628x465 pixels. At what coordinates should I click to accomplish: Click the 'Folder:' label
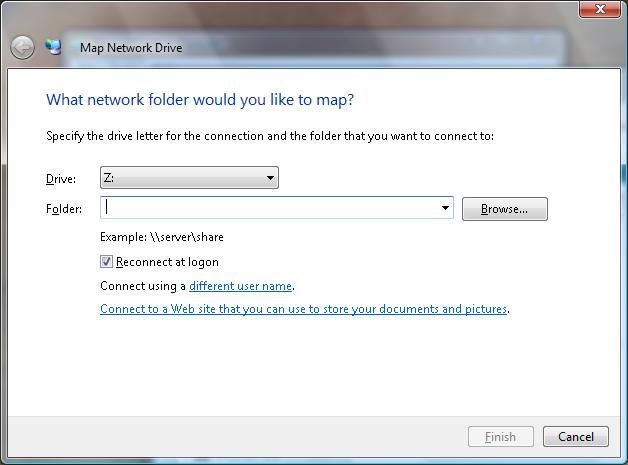(64, 209)
